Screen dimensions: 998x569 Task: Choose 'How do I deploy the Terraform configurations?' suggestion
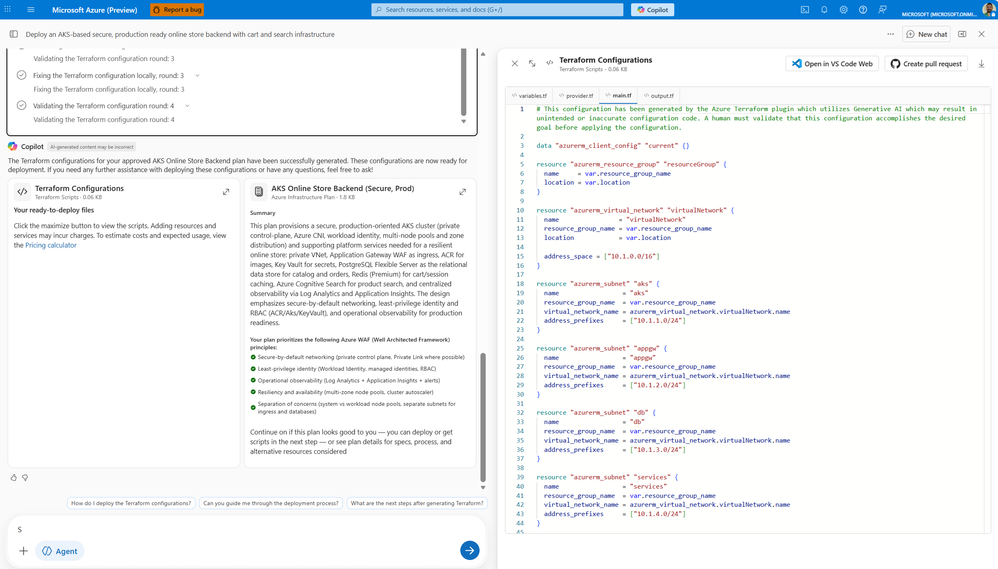click(x=131, y=503)
